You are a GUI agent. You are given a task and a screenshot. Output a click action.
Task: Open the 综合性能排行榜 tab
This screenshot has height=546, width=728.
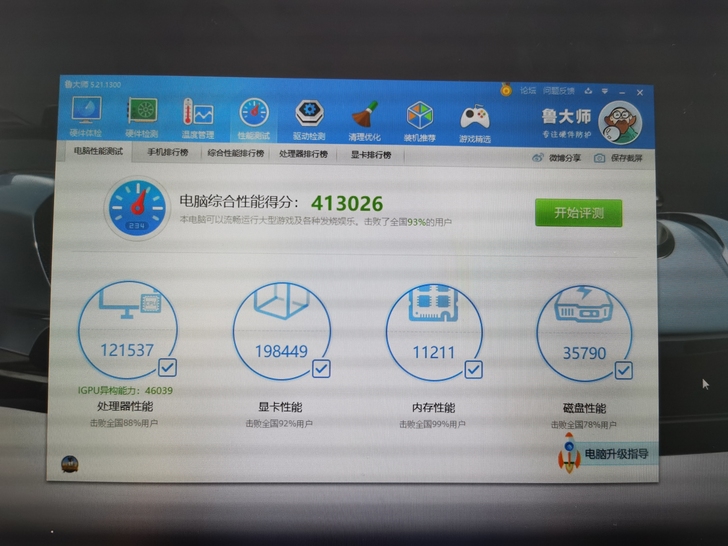point(236,153)
